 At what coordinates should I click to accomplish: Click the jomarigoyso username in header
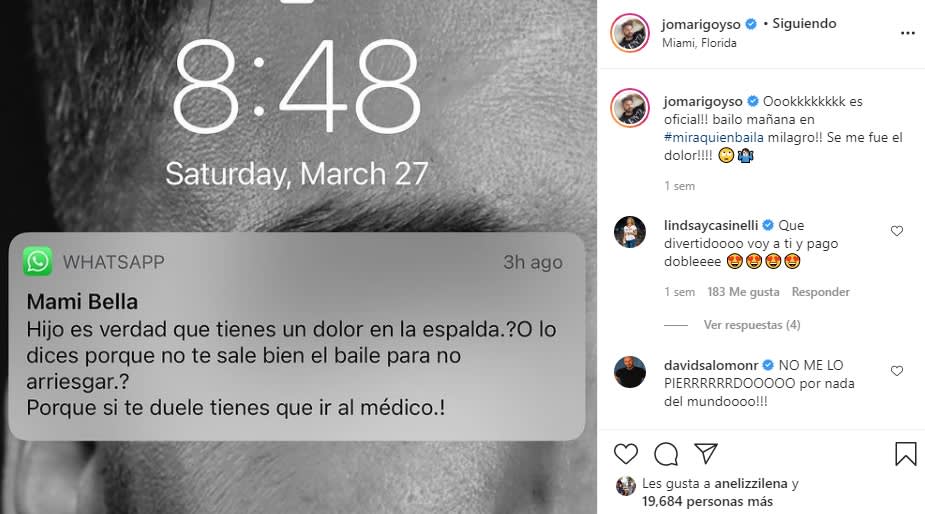(701, 24)
